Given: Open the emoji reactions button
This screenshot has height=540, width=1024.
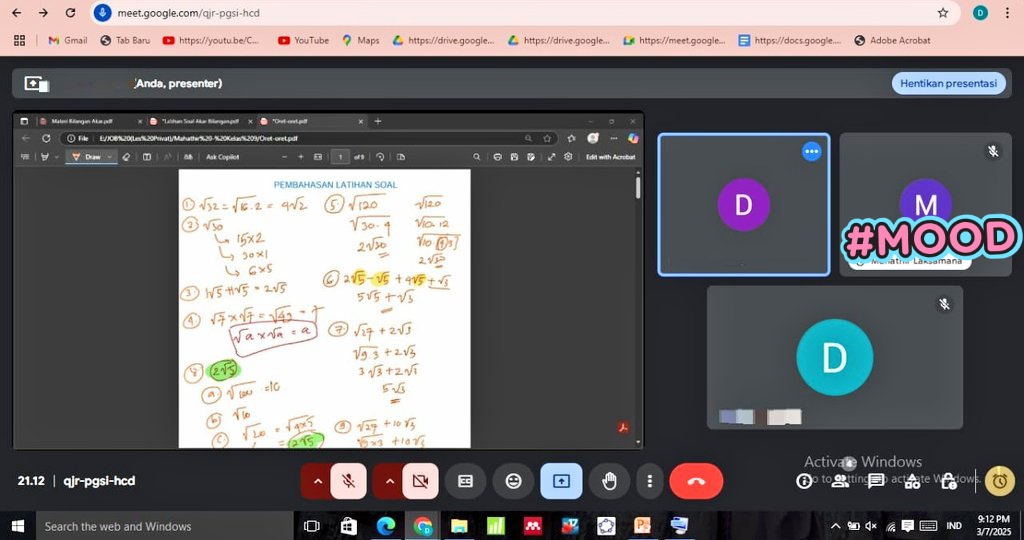Looking at the screenshot, I should point(514,481).
